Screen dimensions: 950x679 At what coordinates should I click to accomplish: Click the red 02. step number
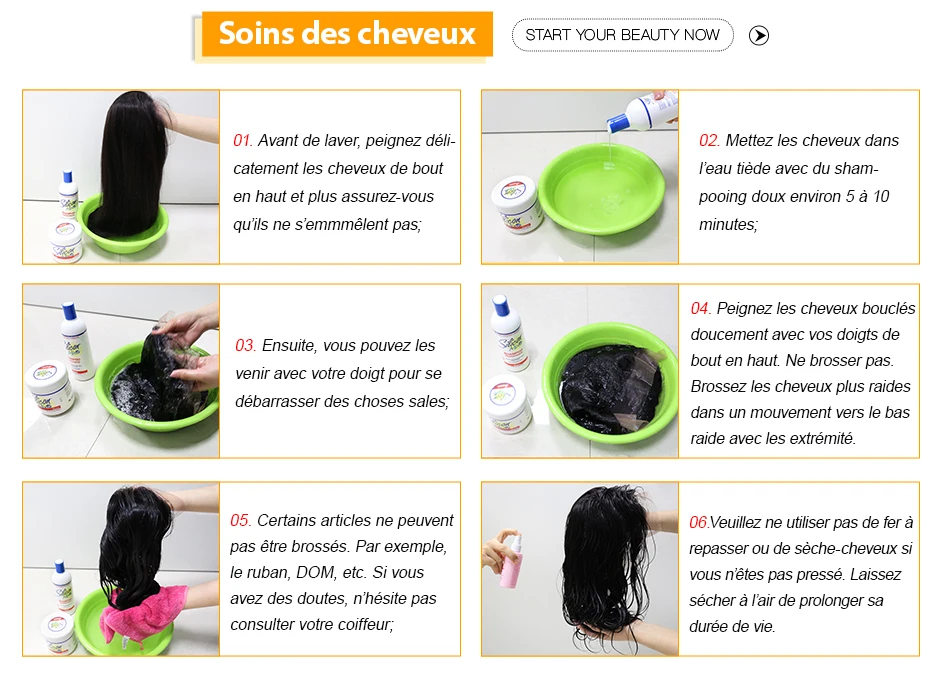pyautogui.click(x=709, y=141)
